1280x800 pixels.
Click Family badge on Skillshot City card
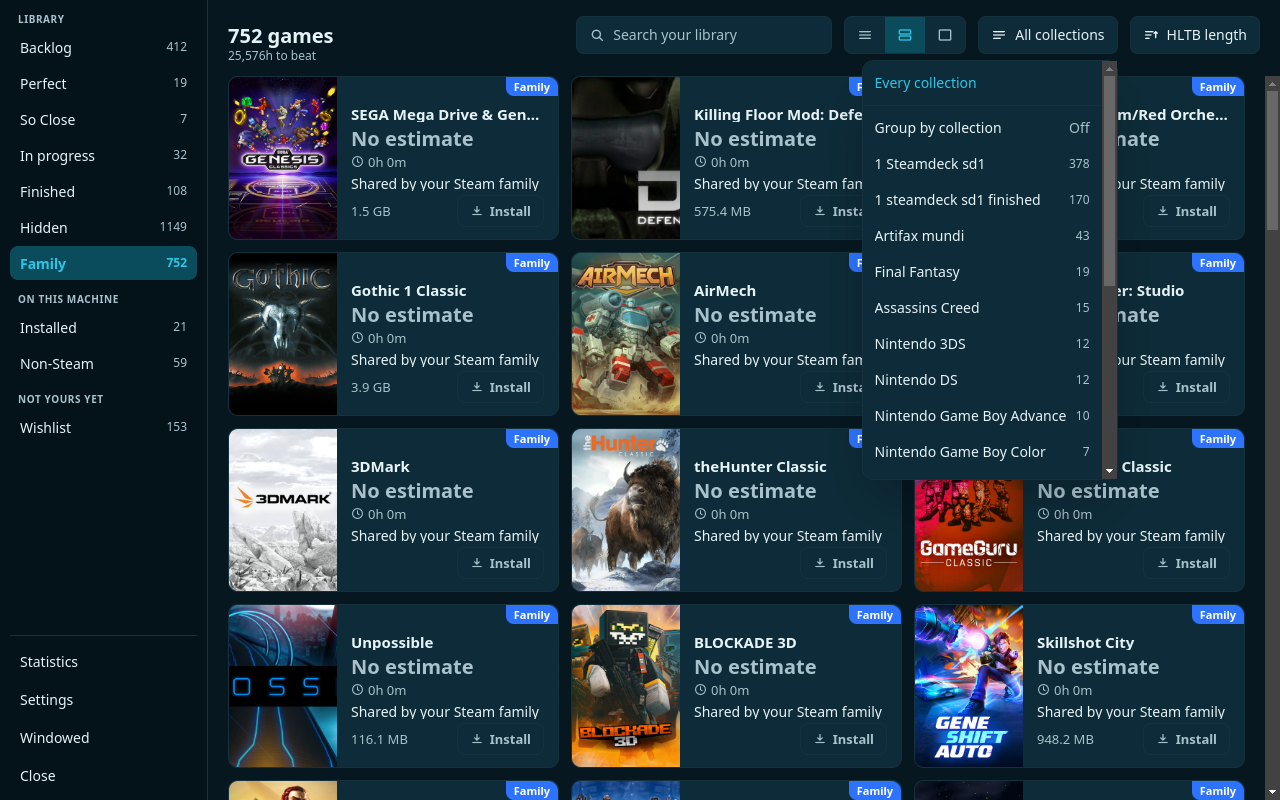point(1218,615)
